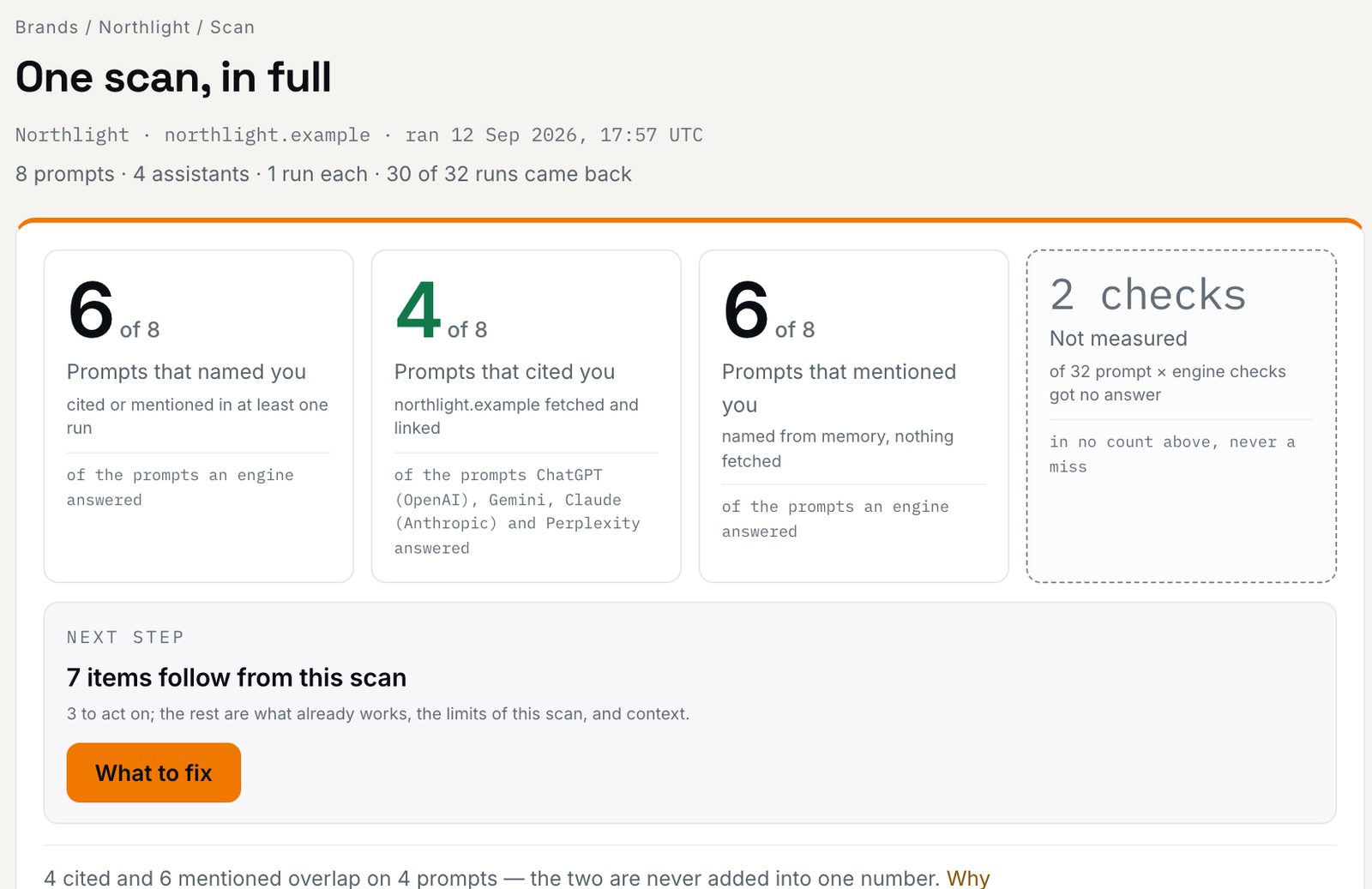Click the scan date line 'ran 12 Sep 2026'
1372x889 pixels.
pos(496,135)
